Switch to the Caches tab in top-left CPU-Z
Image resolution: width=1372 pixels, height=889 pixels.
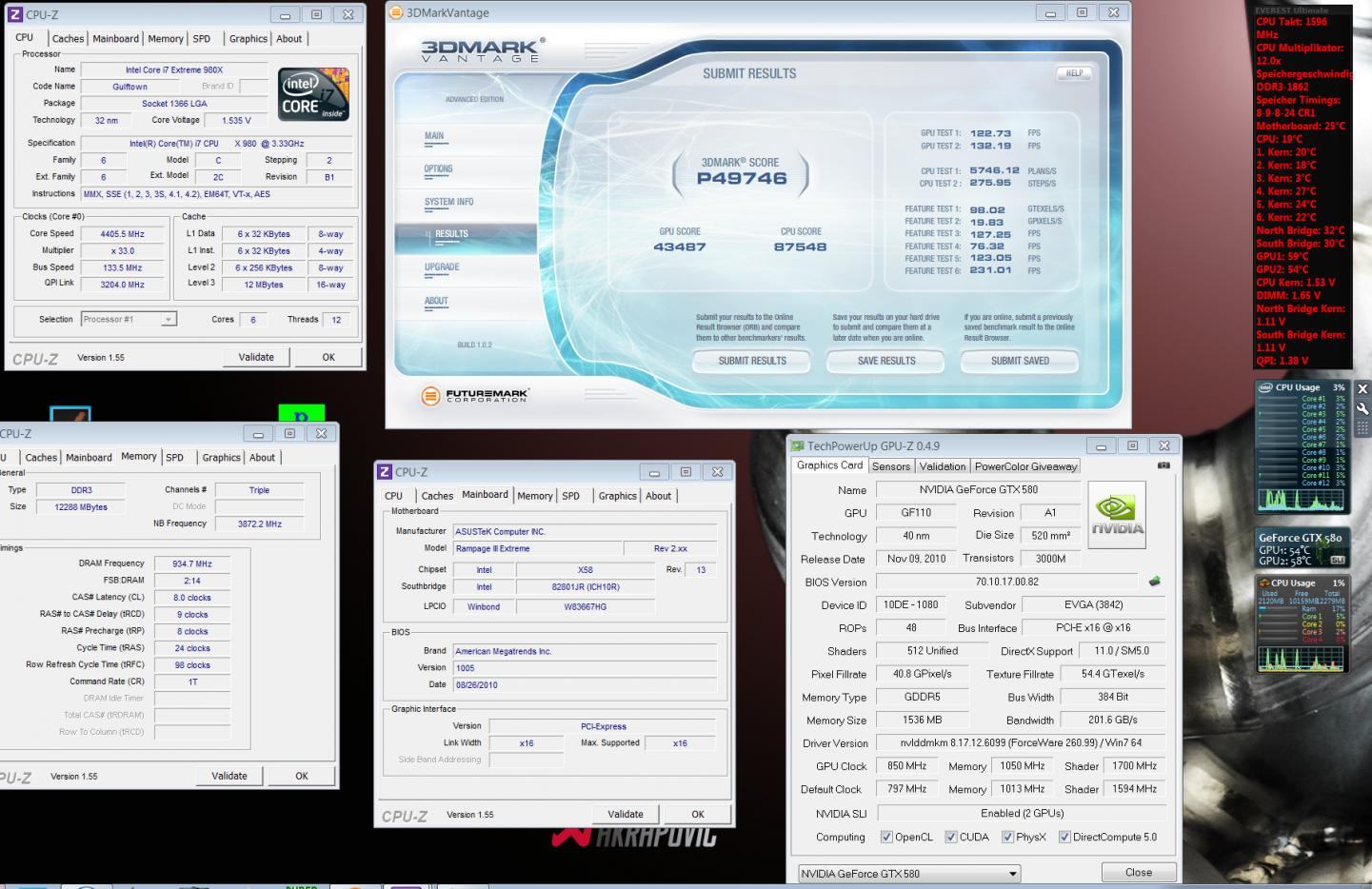(68, 39)
